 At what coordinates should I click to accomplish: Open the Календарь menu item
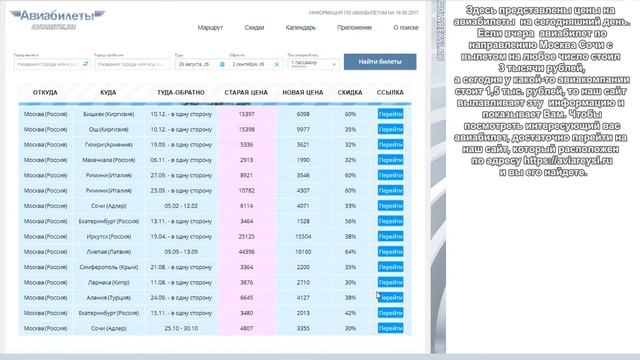300,27
